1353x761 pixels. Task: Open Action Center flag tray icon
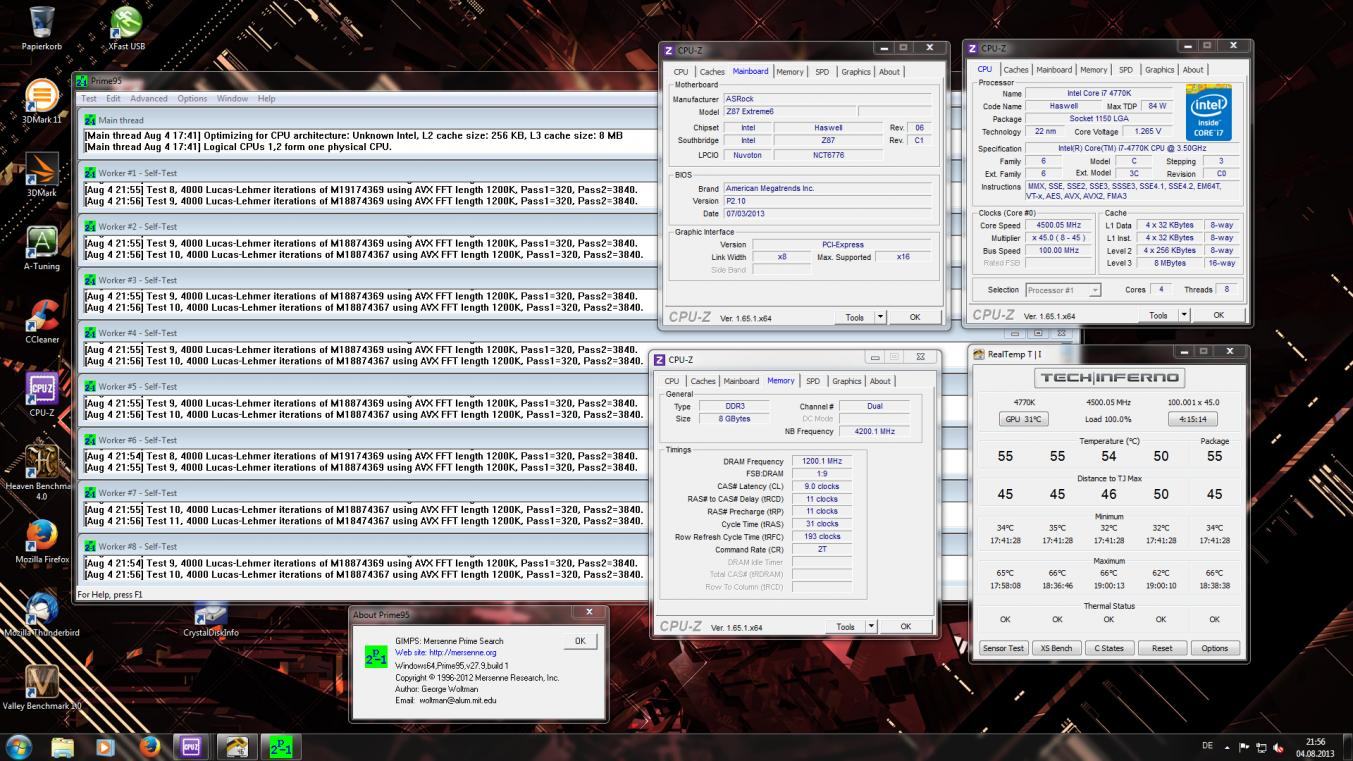[1245, 747]
